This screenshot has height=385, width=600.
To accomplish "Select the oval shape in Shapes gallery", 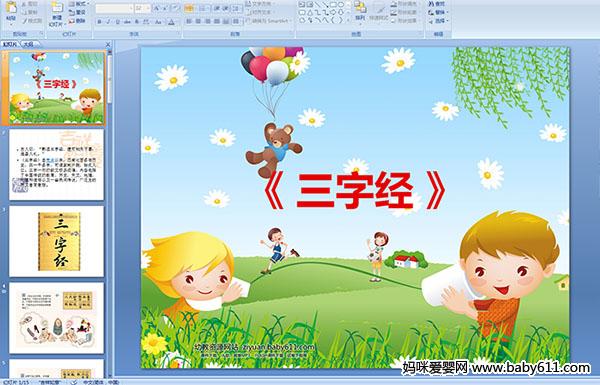I will [341, 5].
